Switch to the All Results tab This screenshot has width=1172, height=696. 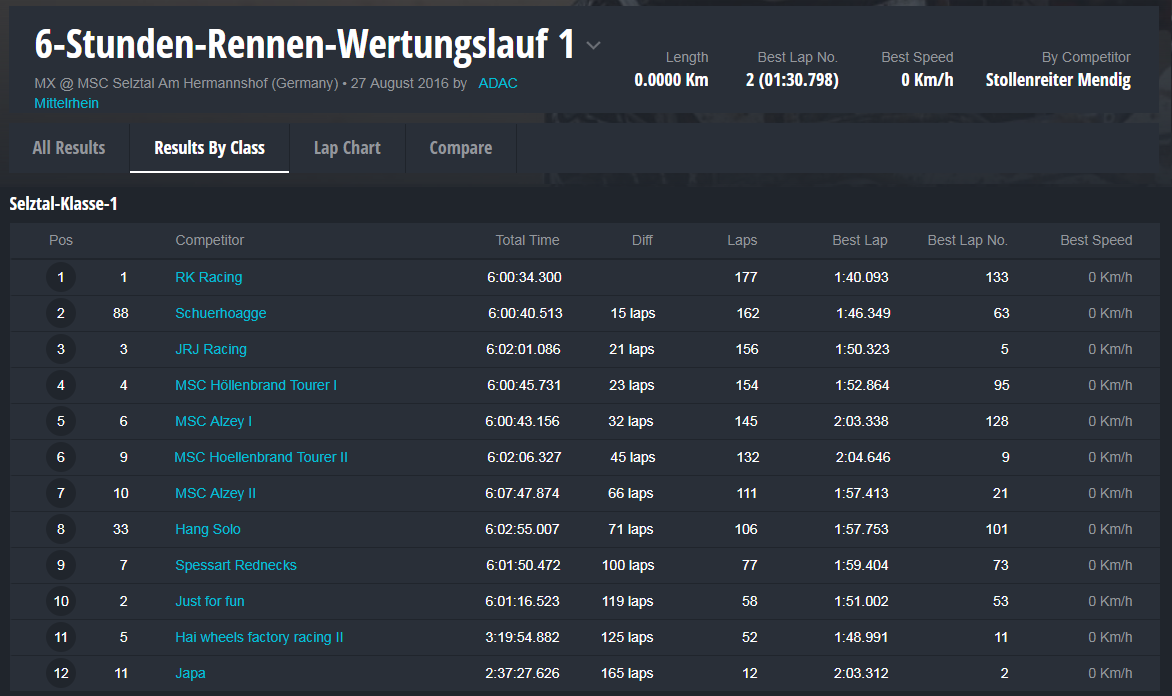(x=69, y=148)
